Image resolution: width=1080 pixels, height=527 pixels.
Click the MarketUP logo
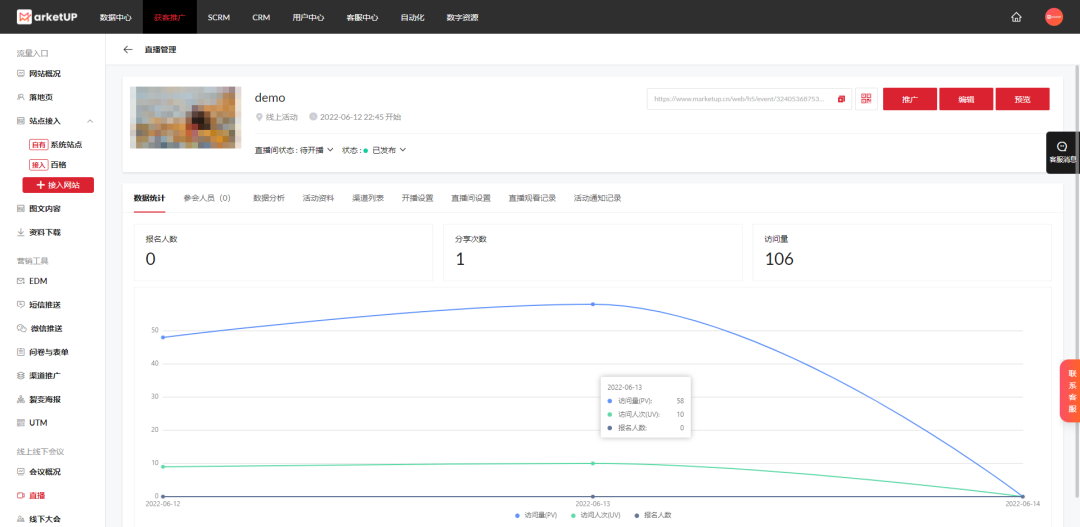click(47, 17)
